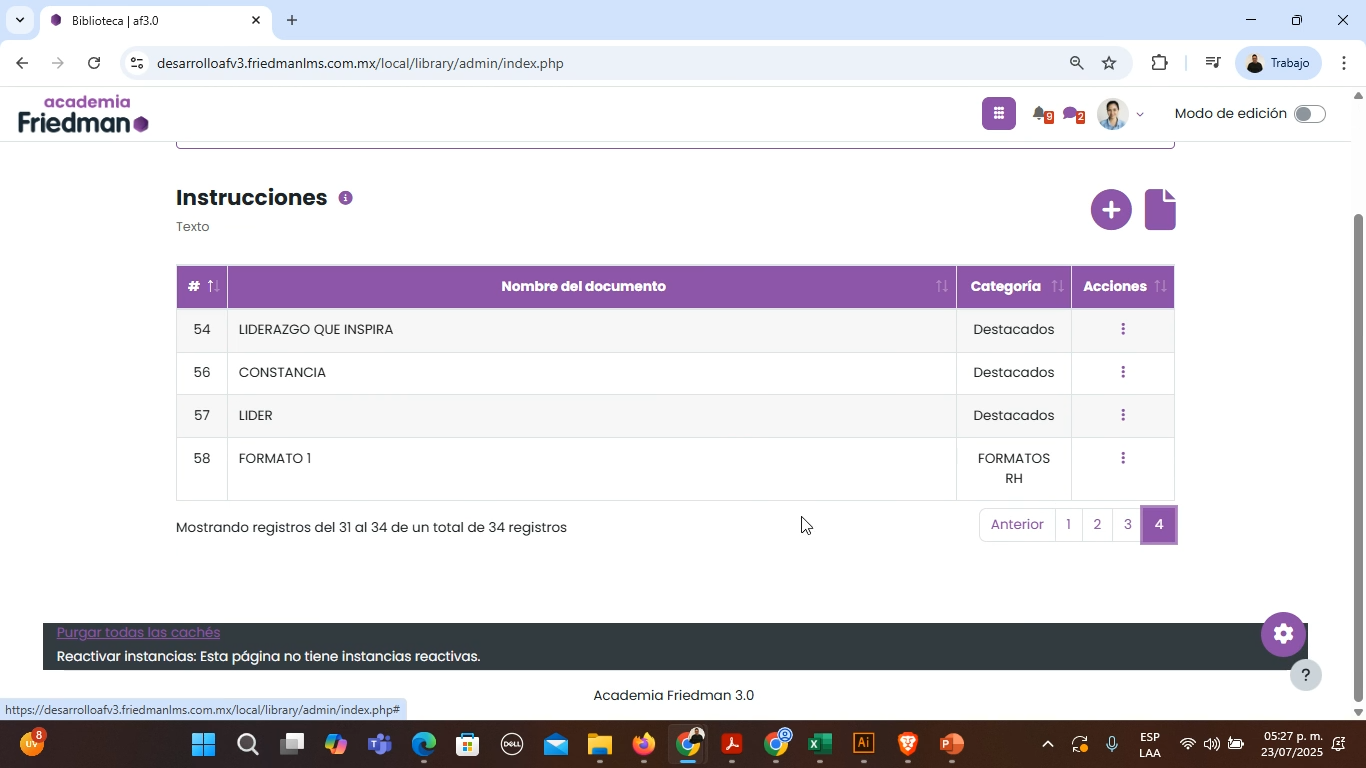The height and width of the screenshot is (768, 1366).
Task: Sort by Nombre del documento column
Action: 592,287
